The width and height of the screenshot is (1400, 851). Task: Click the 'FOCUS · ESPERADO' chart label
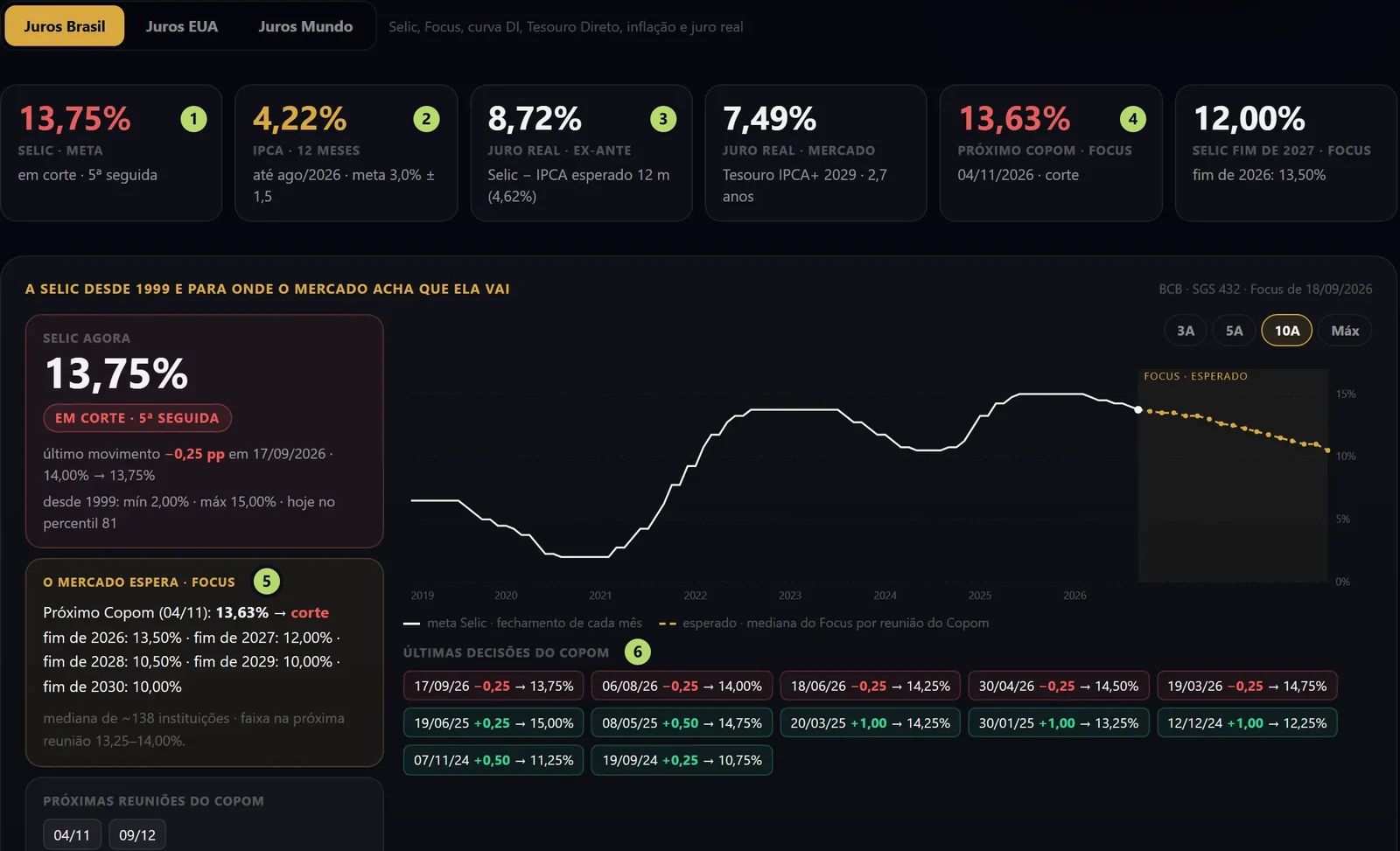pyautogui.click(x=1195, y=376)
